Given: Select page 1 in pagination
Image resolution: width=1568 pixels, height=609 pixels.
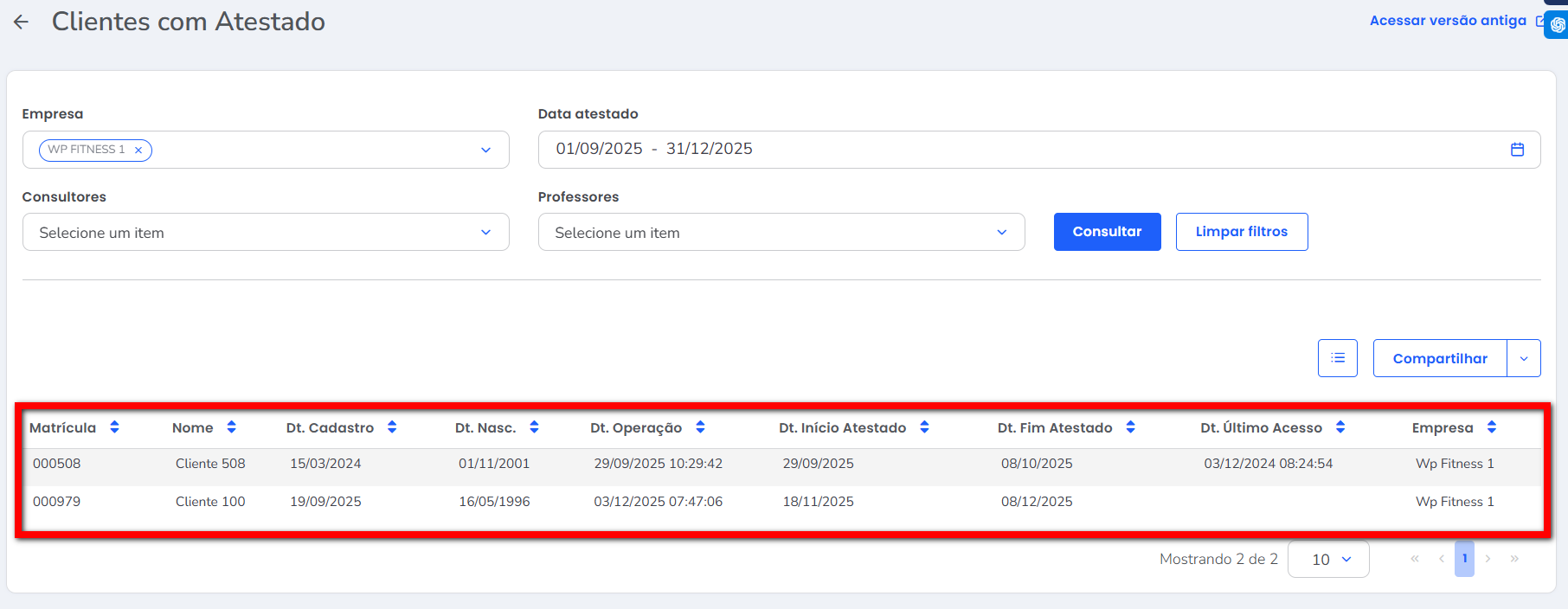Looking at the screenshot, I should (1464, 559).
